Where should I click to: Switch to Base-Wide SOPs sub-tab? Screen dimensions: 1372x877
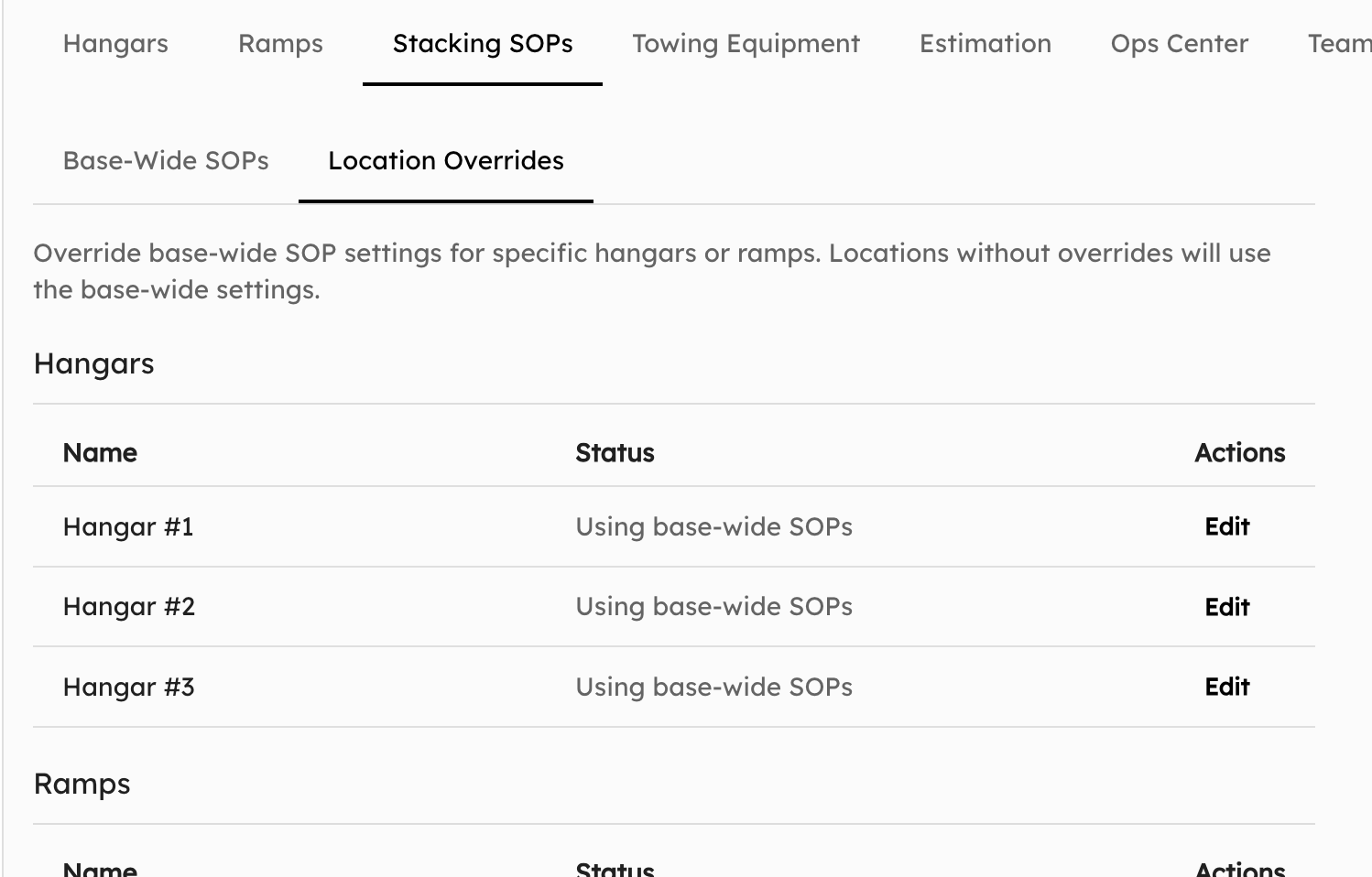165,160
